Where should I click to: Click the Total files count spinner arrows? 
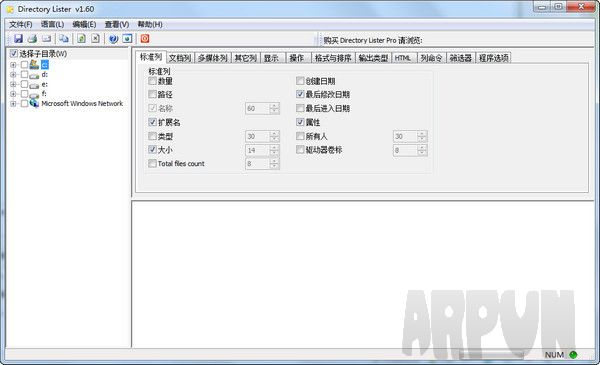274,164
